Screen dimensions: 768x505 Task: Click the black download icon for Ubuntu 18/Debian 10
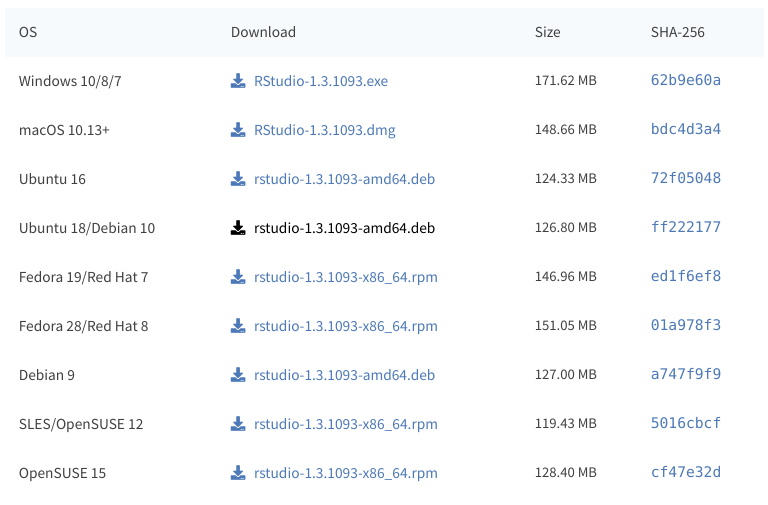click(x=238, y=228)
